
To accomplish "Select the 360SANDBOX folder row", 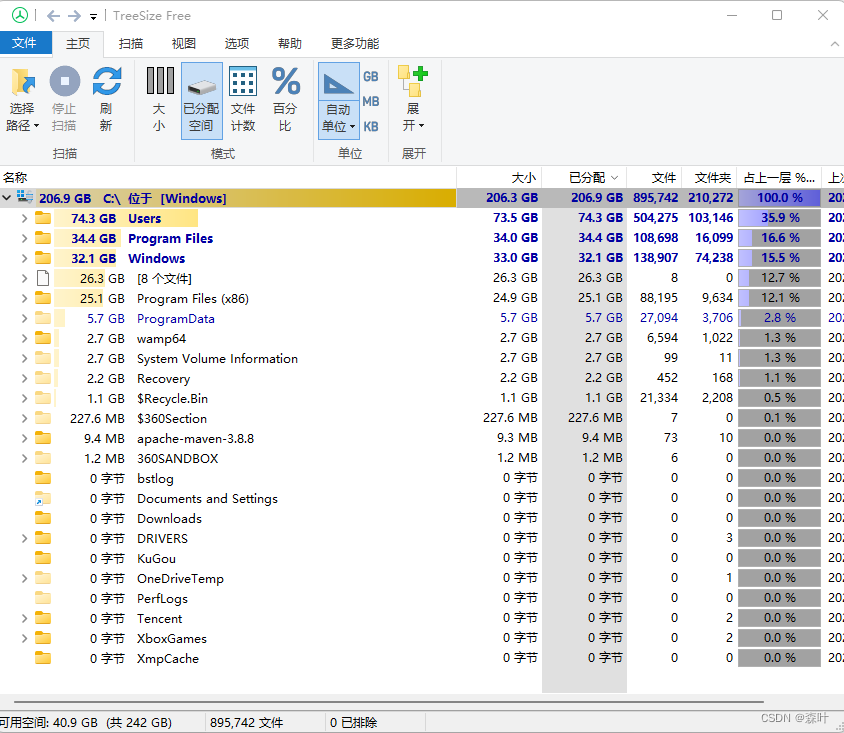I will 422,458.
